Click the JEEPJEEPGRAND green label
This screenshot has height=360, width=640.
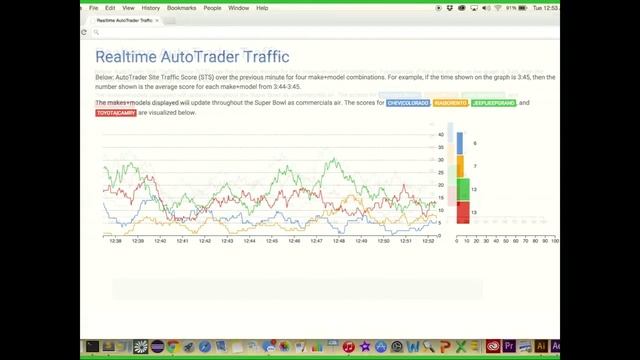(493, 103)
